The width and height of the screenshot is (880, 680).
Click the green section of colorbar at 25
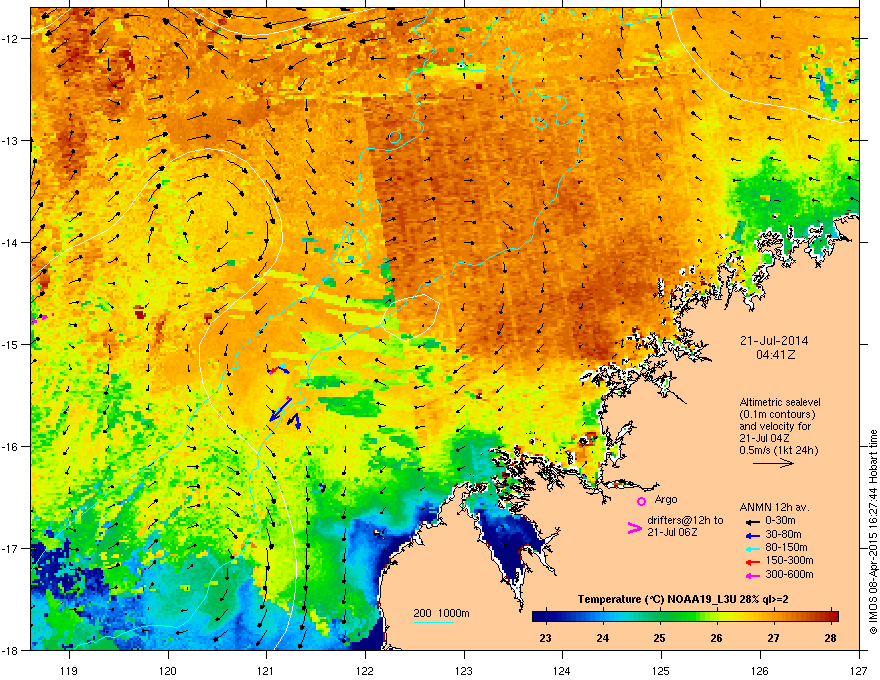click(x=659, y=616)
